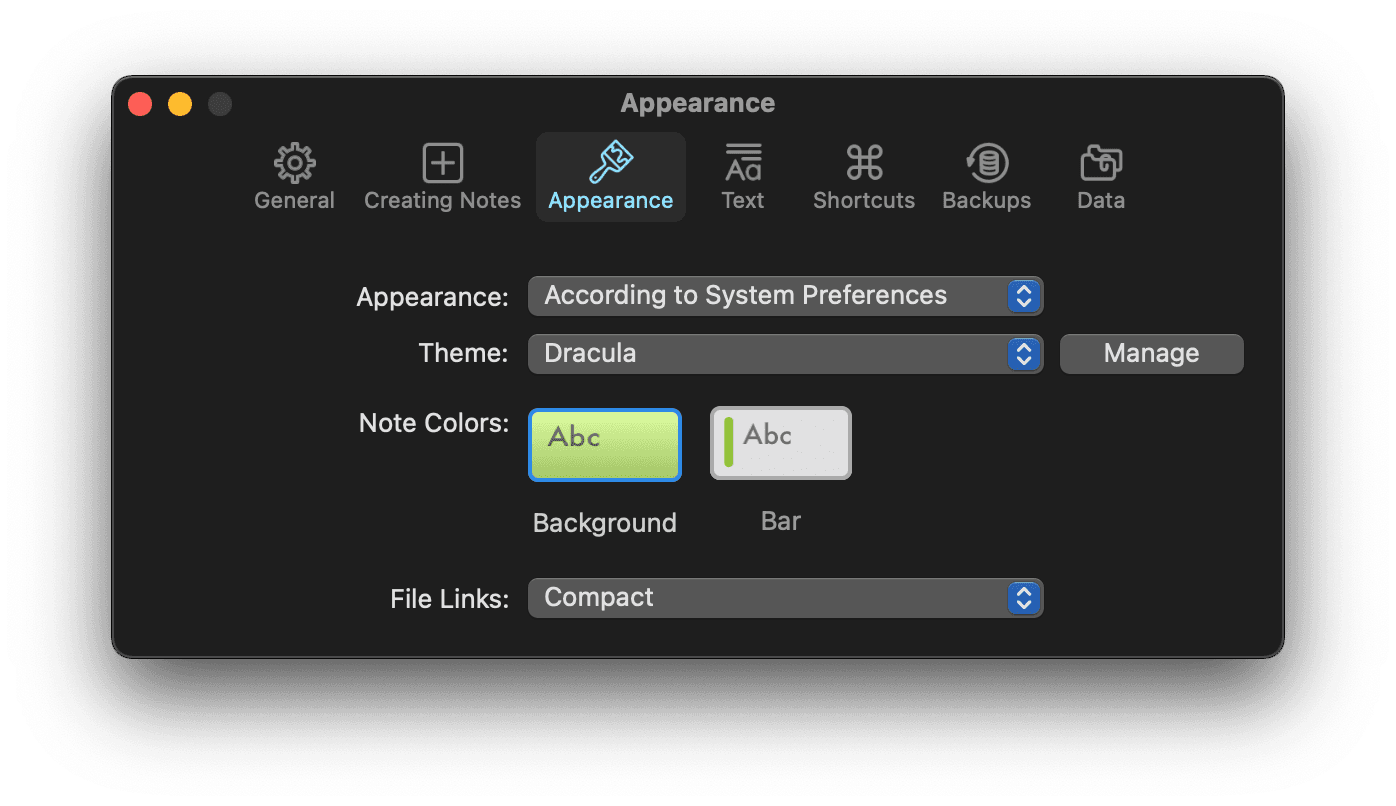
Task: Toggle the Bar color preview swatch
Action: [x=780, y=443]
